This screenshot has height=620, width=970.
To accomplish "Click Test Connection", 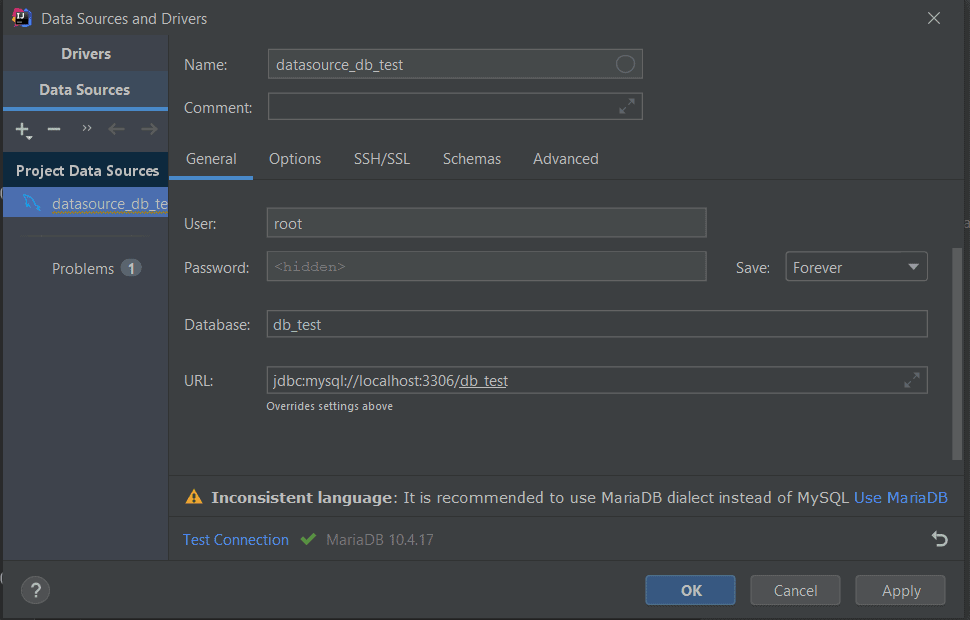I will (235, 539).
